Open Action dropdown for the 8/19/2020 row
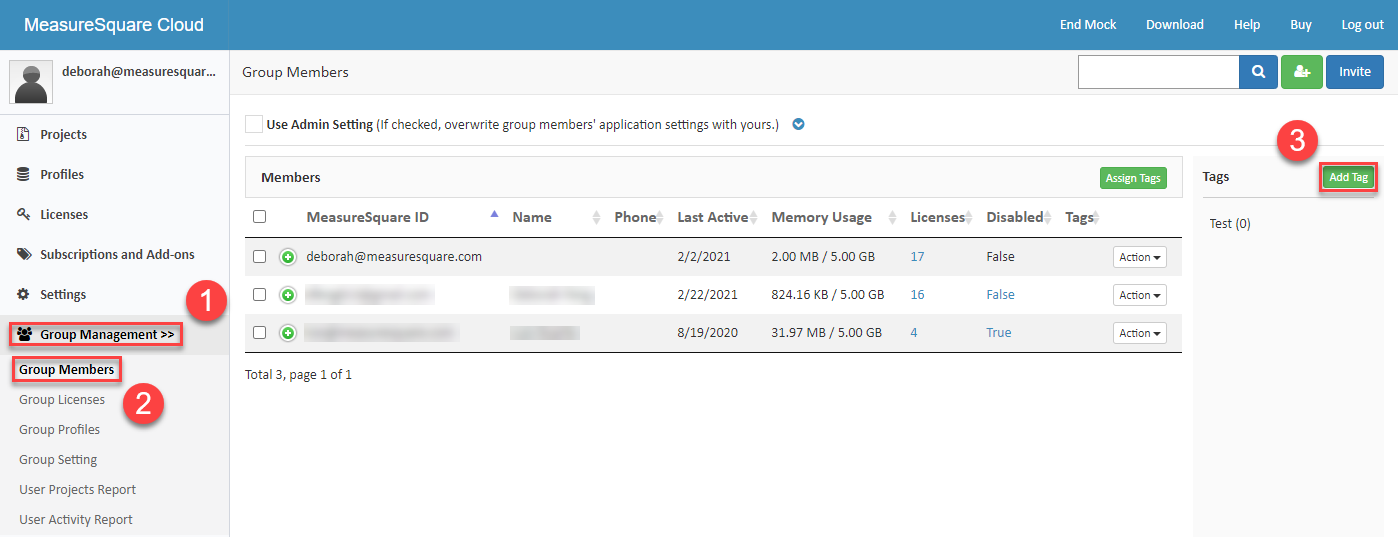The image size is (1398, 537). click(x=1140, y=333)
